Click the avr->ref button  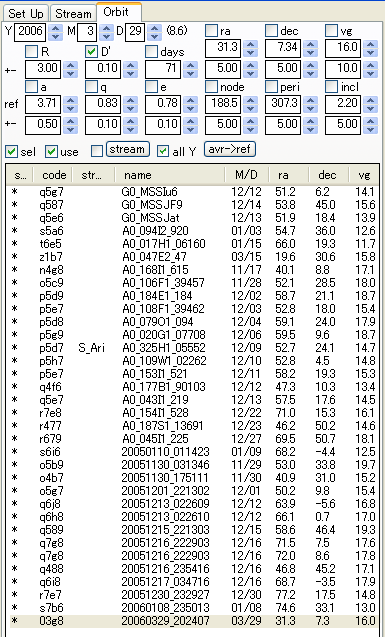coord(229,149)
